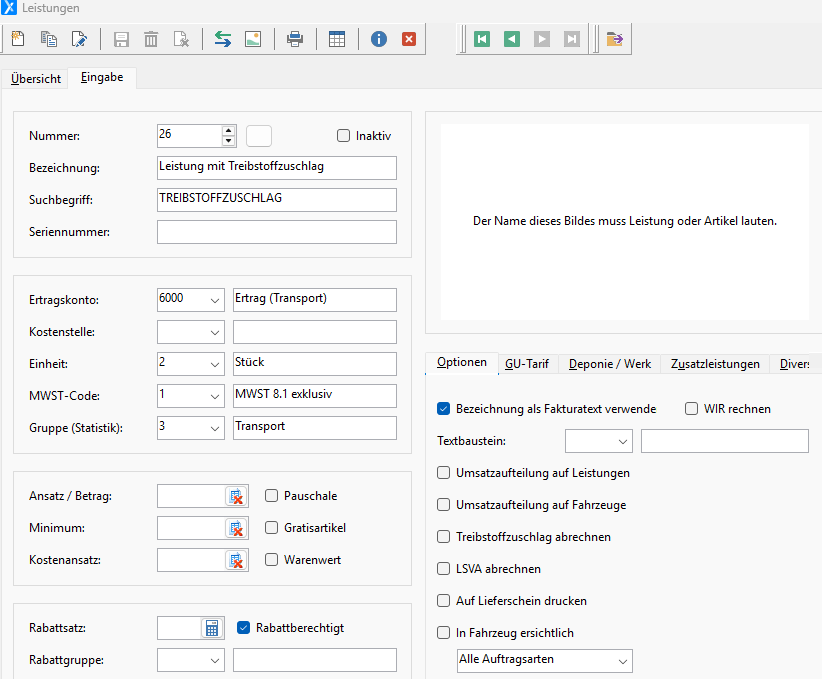Click the copy record toolbar icon
The height and width of the screenshot is (679, 822).
pyautogui.click(x=49, y=39)
